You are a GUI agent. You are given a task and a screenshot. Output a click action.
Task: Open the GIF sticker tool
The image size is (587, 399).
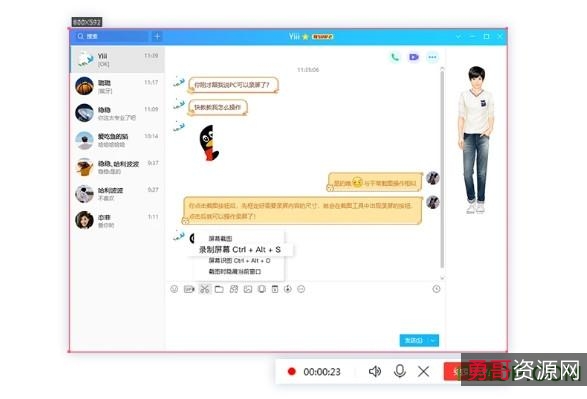pyautogui.click(x=189, y=289)
